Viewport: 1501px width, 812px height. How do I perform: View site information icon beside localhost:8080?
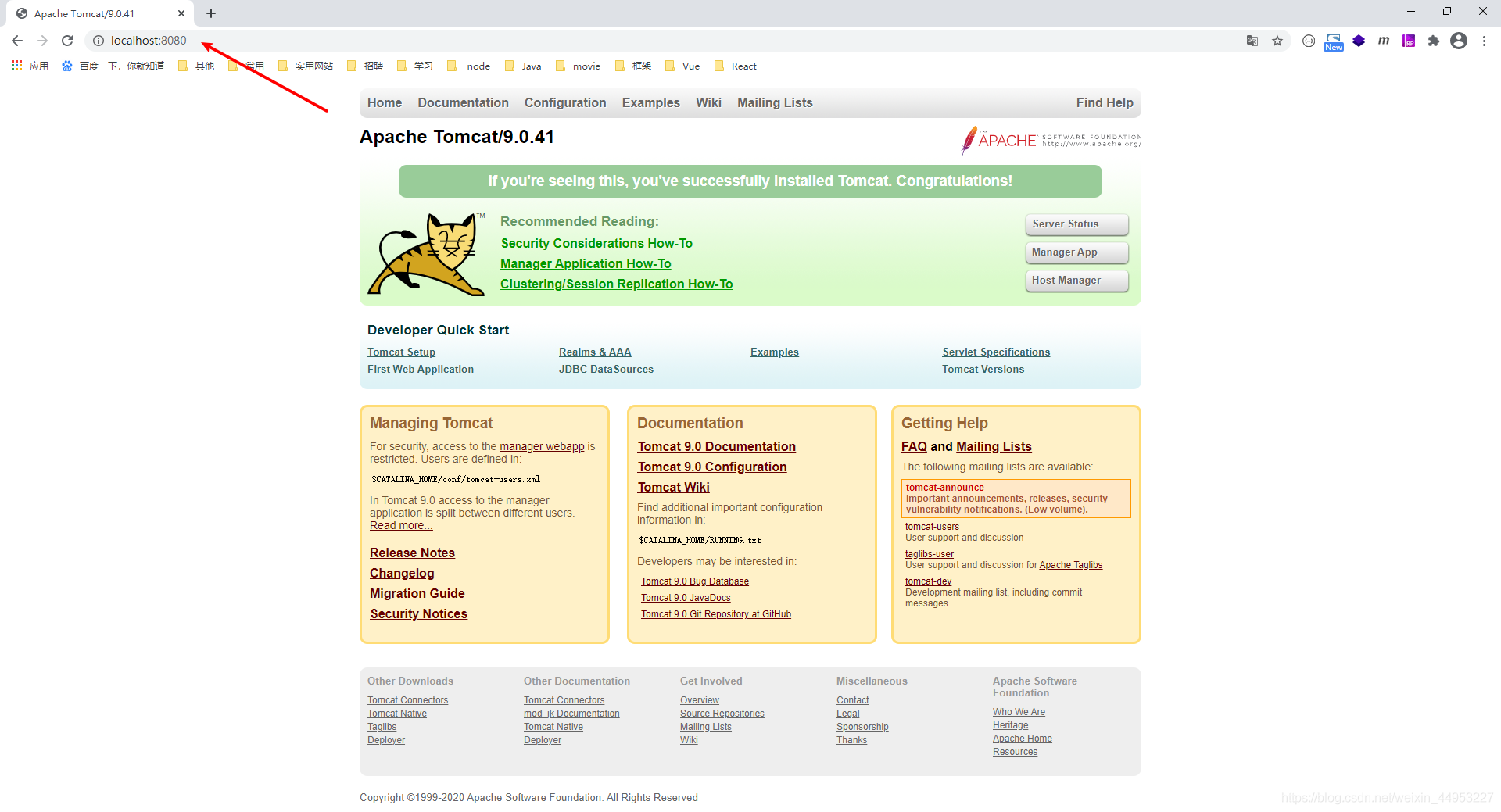(x=99, y=41)
